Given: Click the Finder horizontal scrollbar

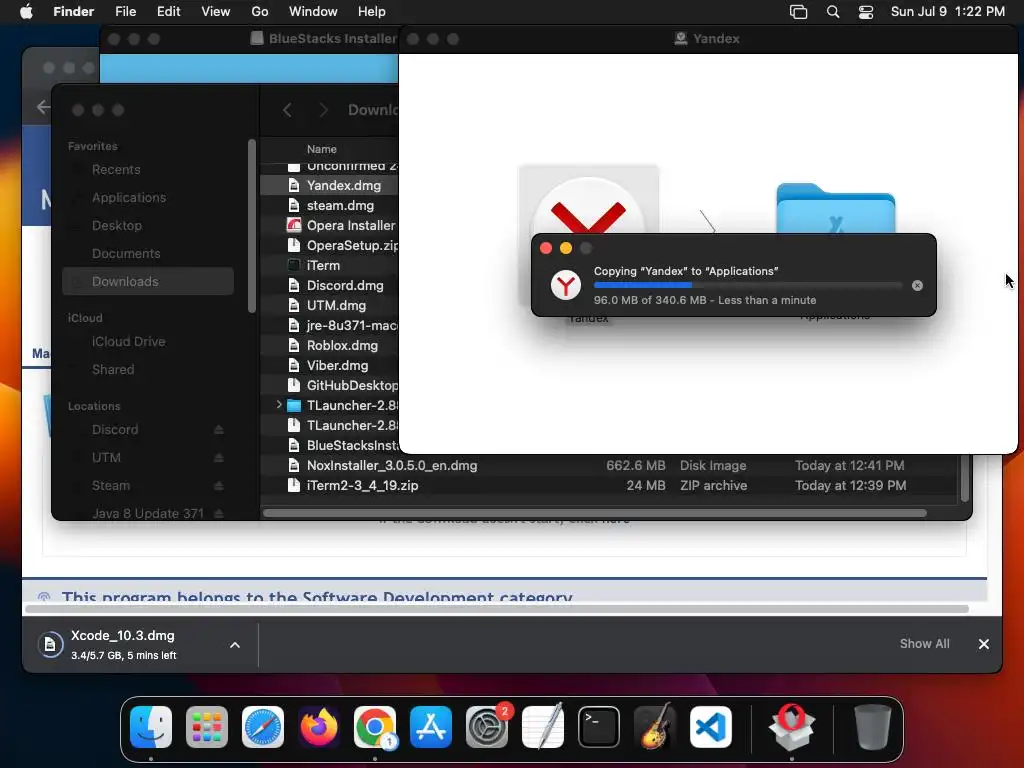Looking at the screenshot, I should [594, 513].
